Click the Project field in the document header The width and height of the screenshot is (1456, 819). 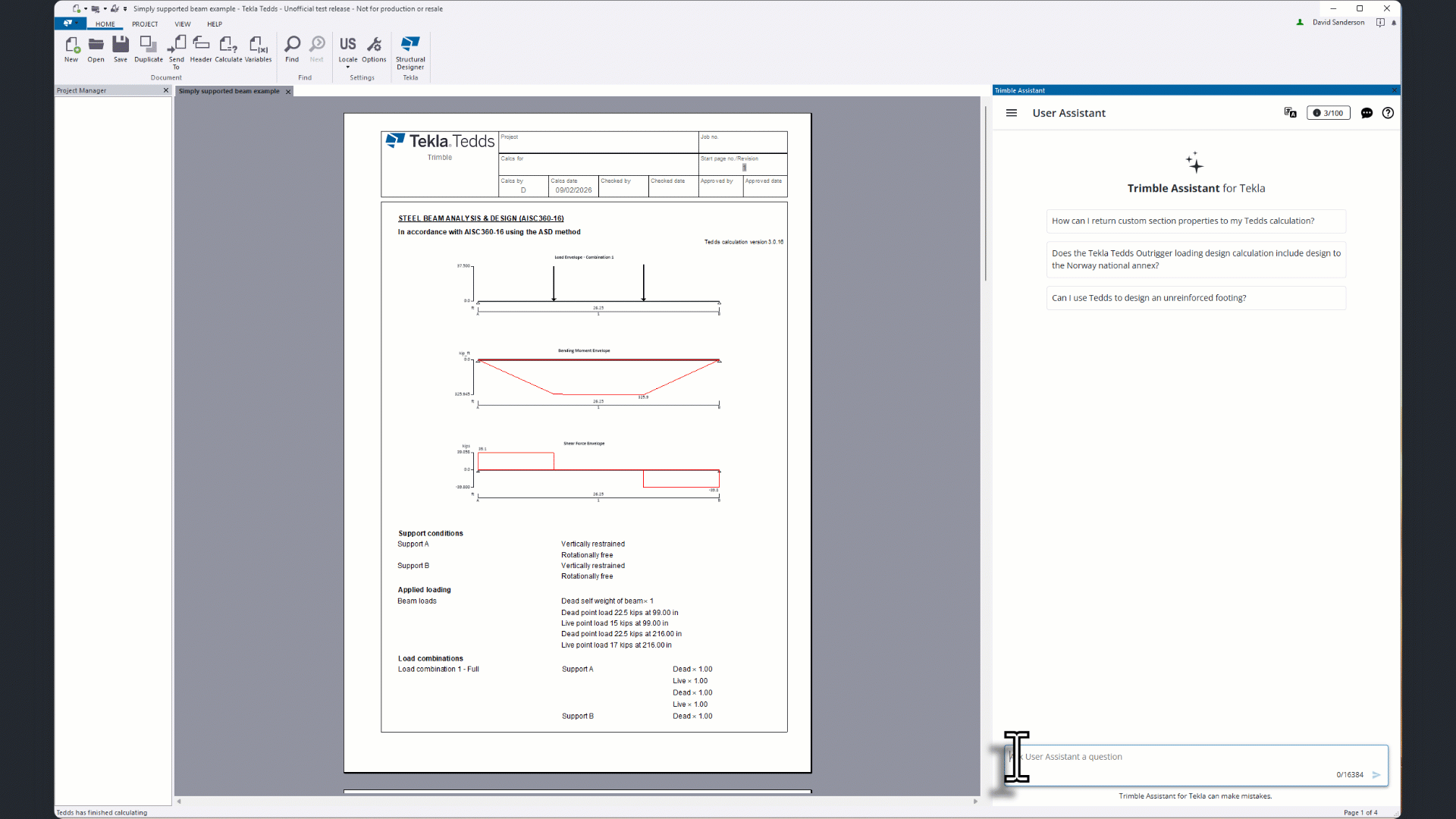point(598,143)
